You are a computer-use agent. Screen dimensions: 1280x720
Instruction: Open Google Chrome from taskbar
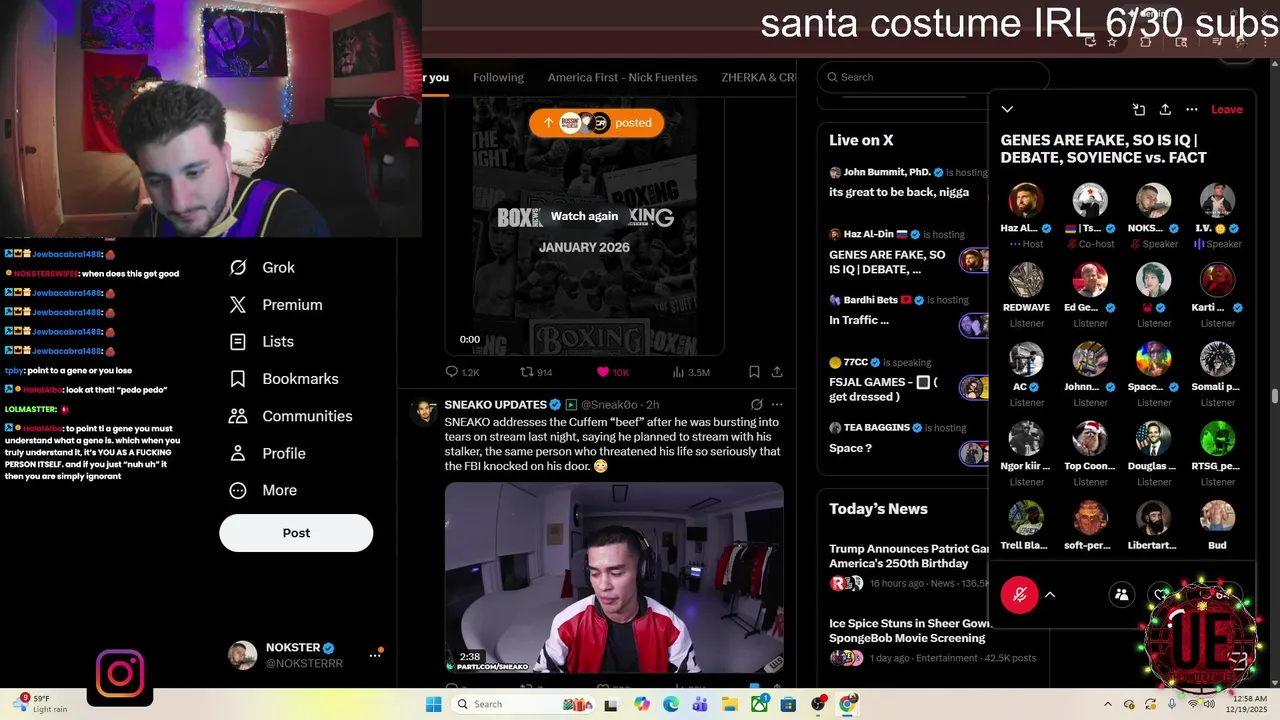point(847,704)
